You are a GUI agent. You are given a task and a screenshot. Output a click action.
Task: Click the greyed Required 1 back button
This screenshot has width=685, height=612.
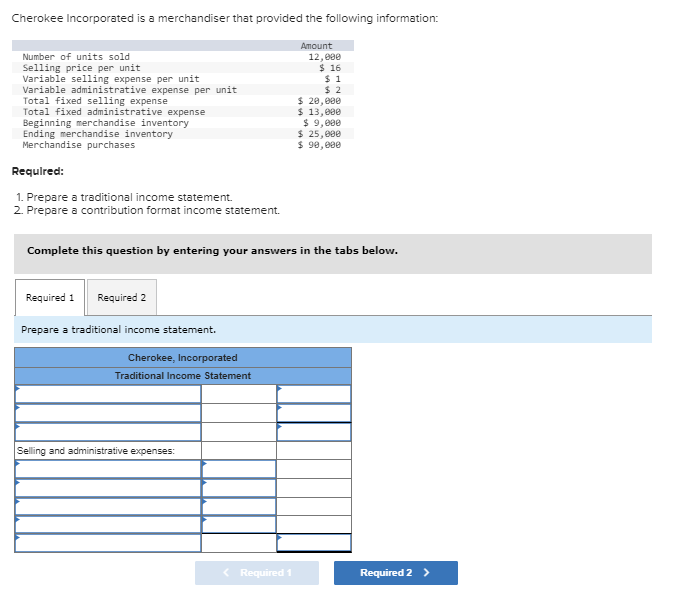[x=257, y=573]
